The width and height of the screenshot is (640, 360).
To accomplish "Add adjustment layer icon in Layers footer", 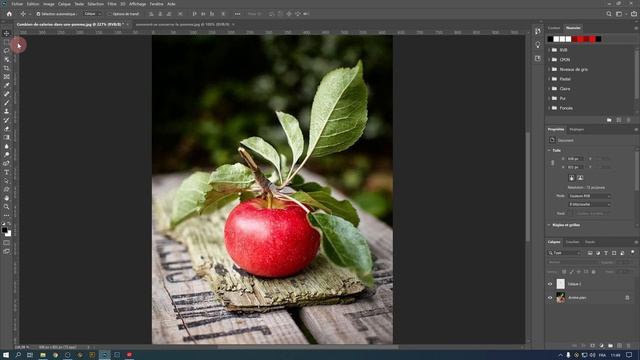I will 602,346.
